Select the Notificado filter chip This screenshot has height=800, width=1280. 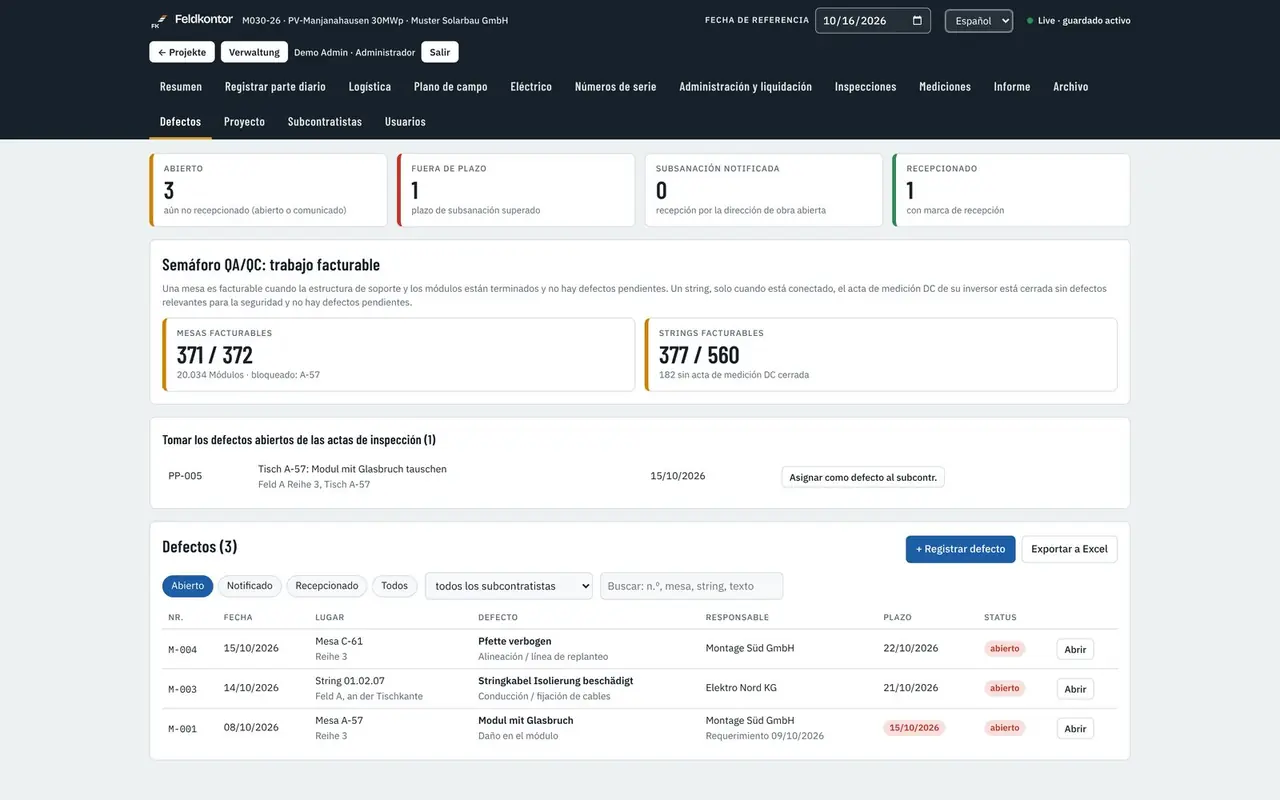point(250,586)
